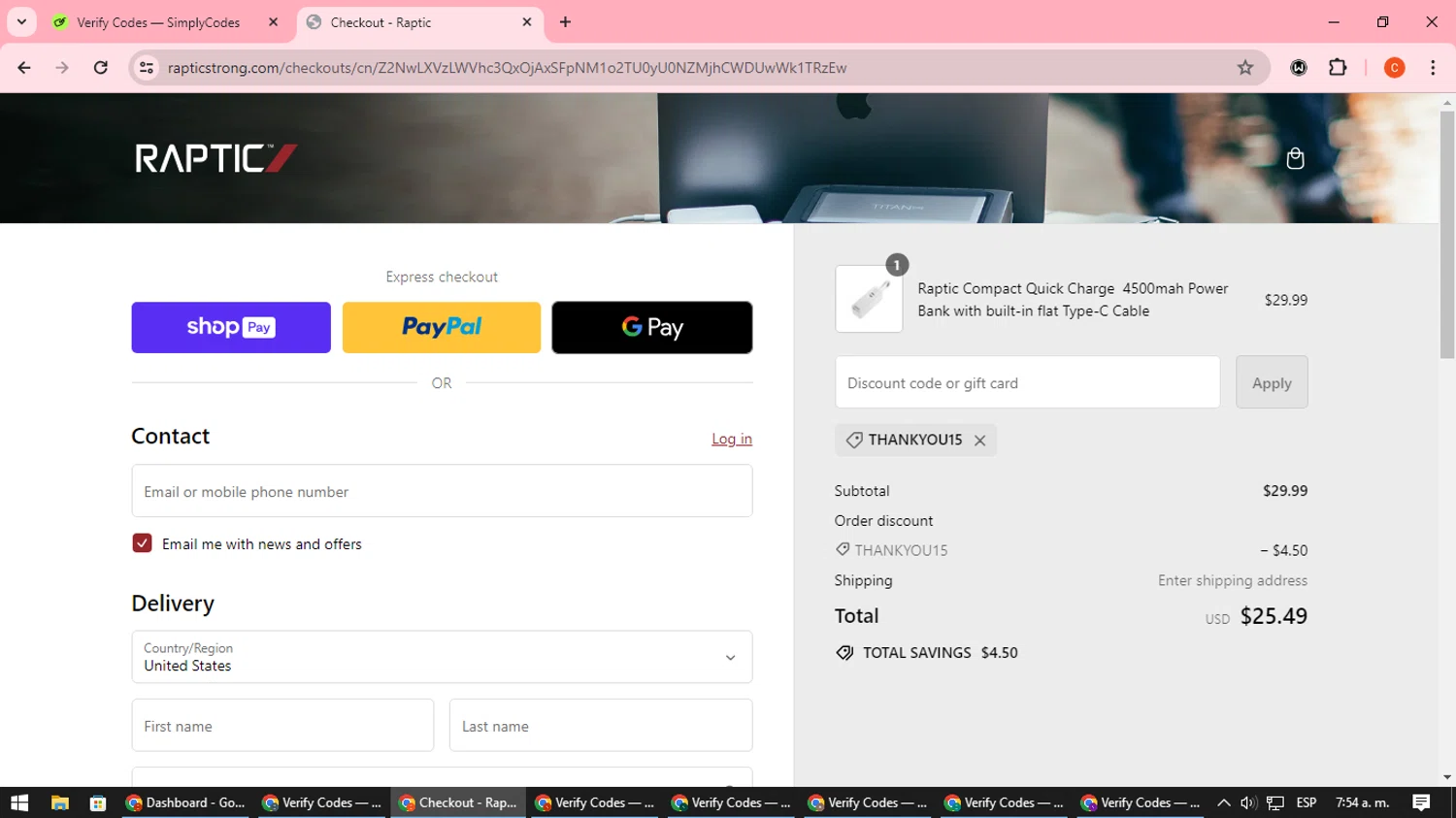Close the Verify Codes — SimplyCodes tab
Image resolution: width=1456 pixels, height=818 pixels.
(x=274, y=22)
